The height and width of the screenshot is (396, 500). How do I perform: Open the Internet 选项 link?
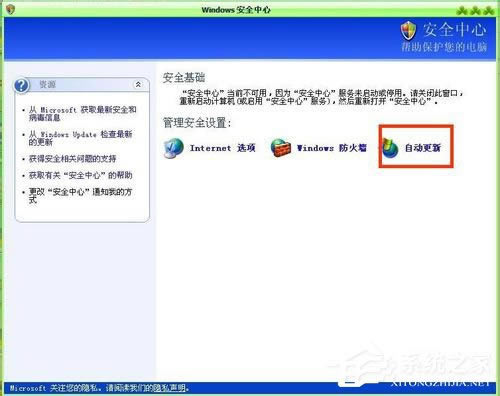(x=223, y=148)
